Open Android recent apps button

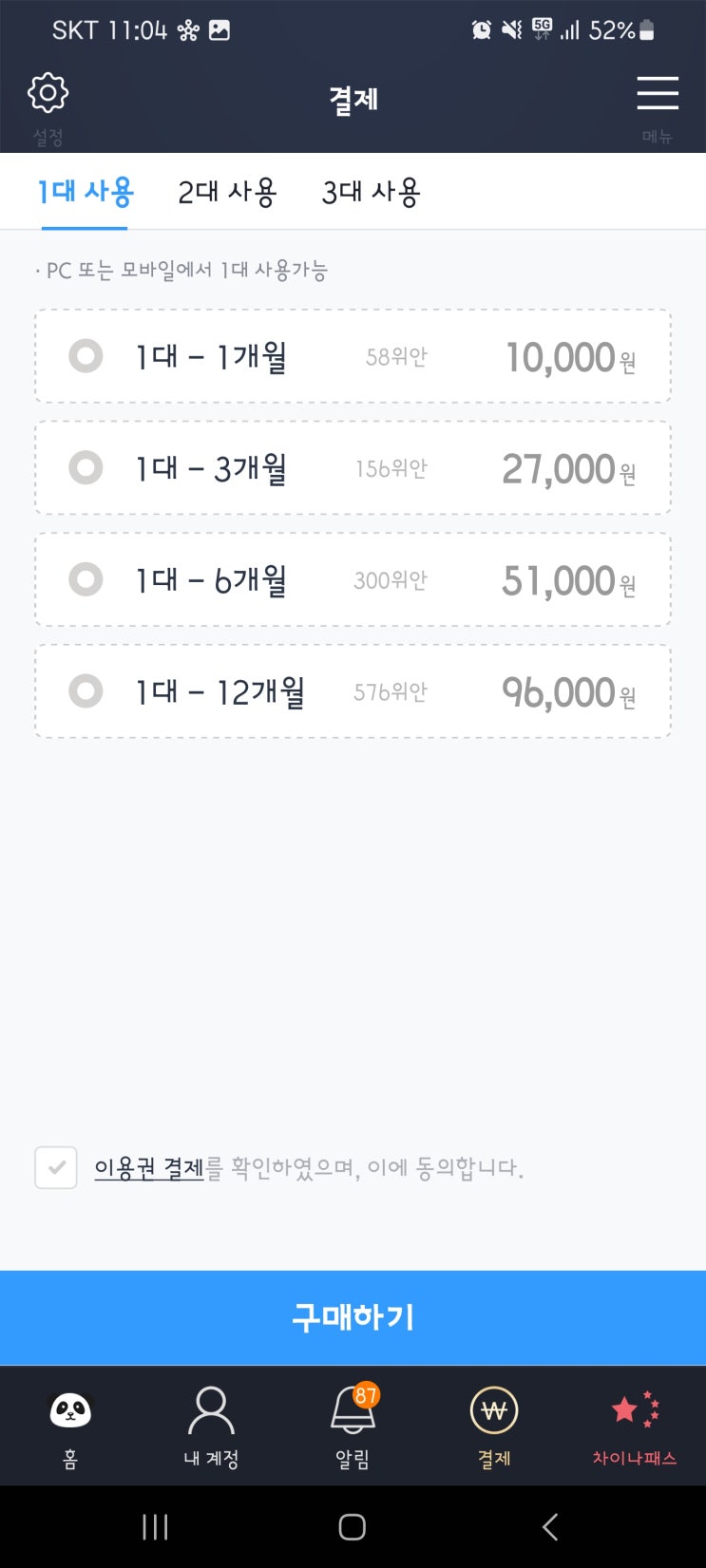(155, 1527)
